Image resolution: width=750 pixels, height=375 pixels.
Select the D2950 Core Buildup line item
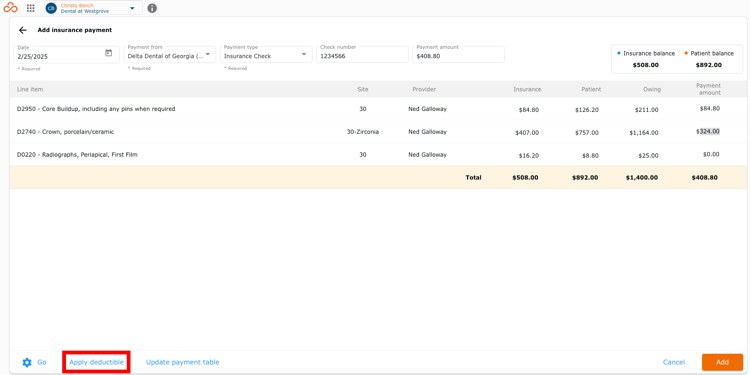coord(96,109)
